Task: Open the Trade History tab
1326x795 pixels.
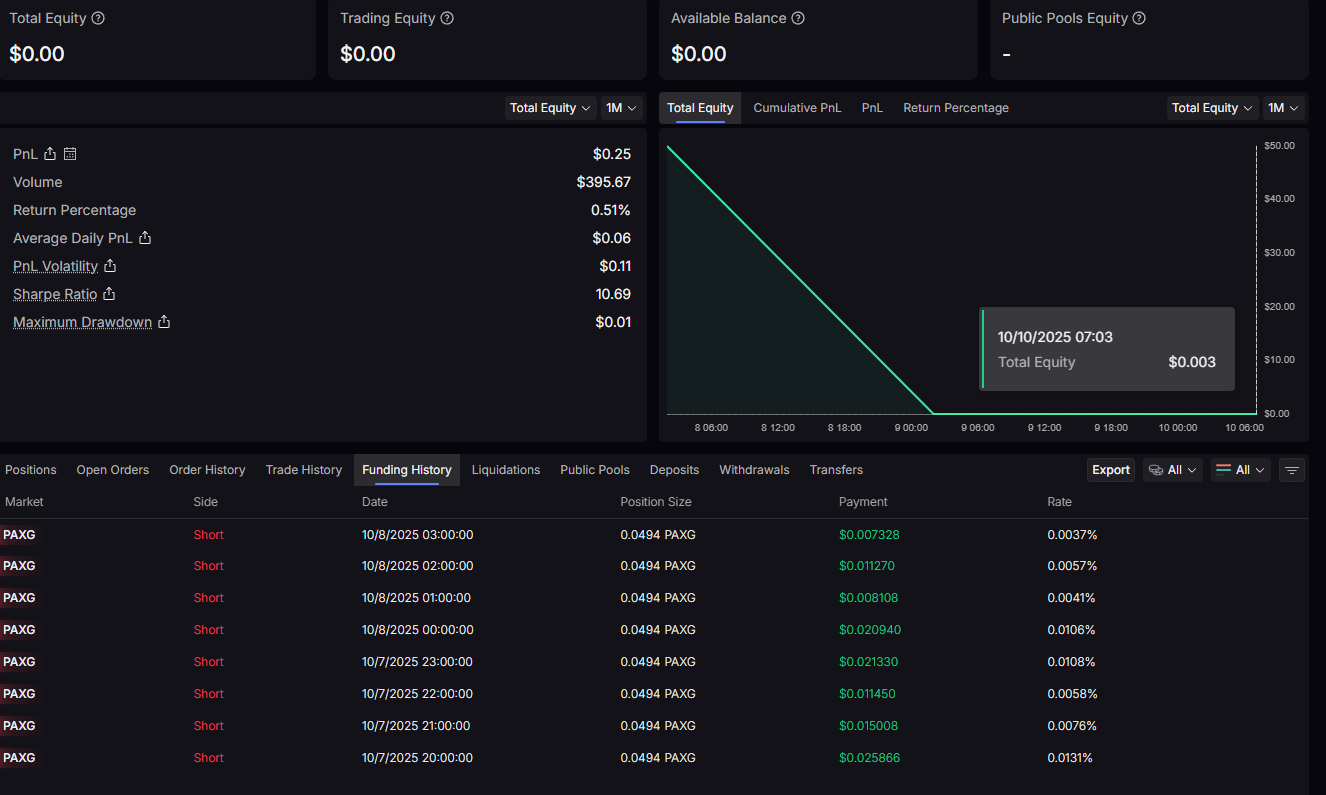Action: [x=303, y=470]
